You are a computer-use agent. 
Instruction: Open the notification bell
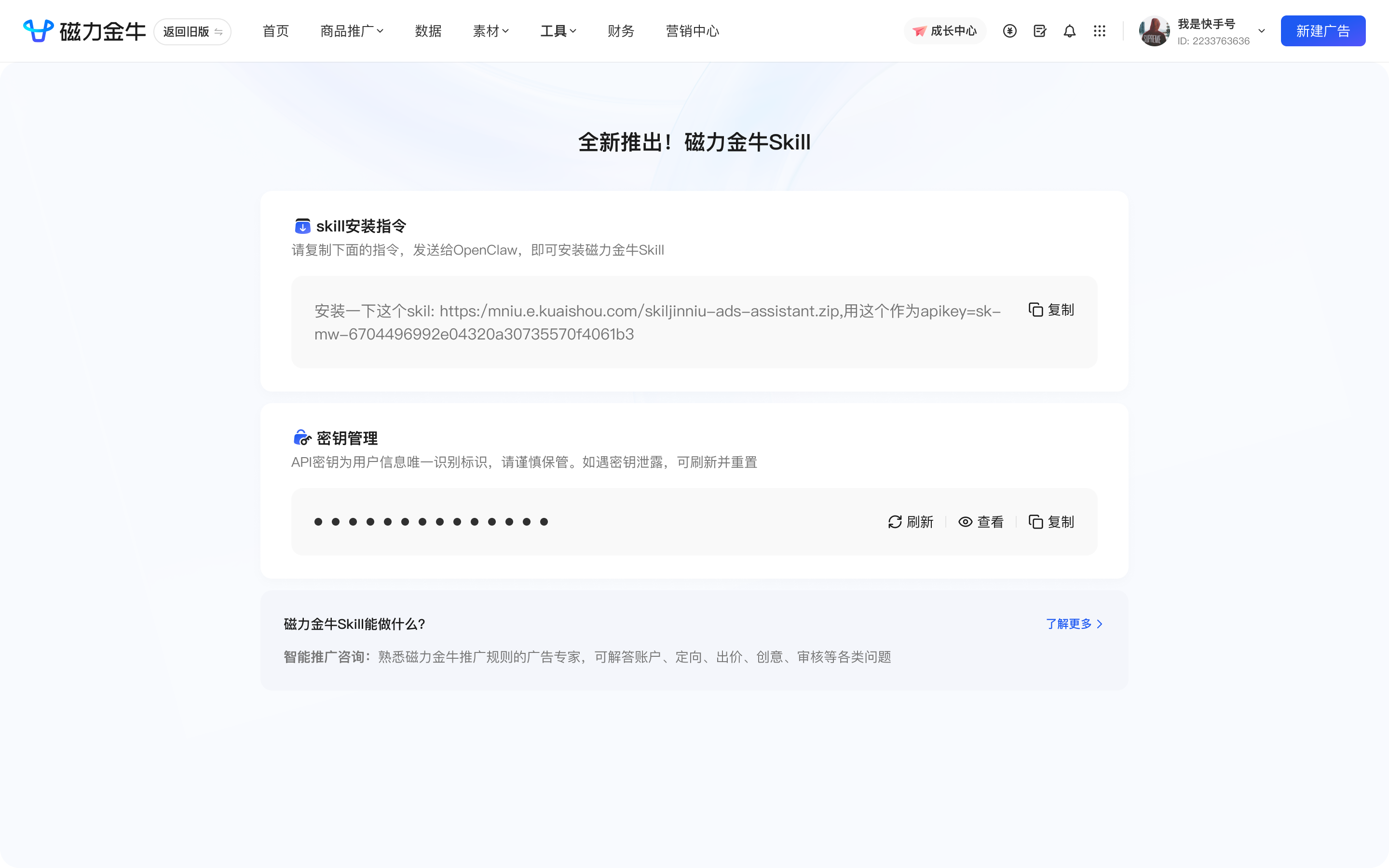coord(1069,31)
